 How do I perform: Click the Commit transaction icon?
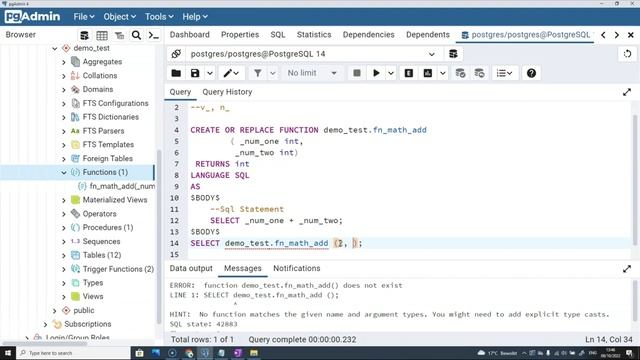coord(460,73)
